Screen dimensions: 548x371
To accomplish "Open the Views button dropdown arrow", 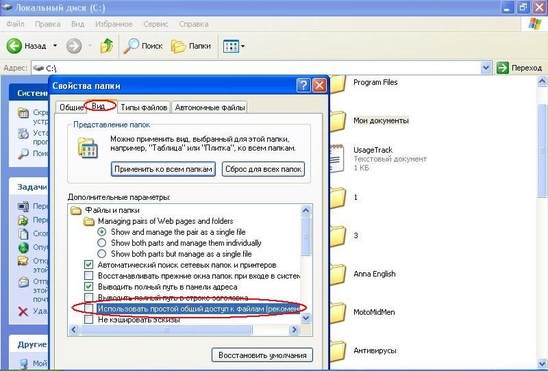I will tap(243, 46).
